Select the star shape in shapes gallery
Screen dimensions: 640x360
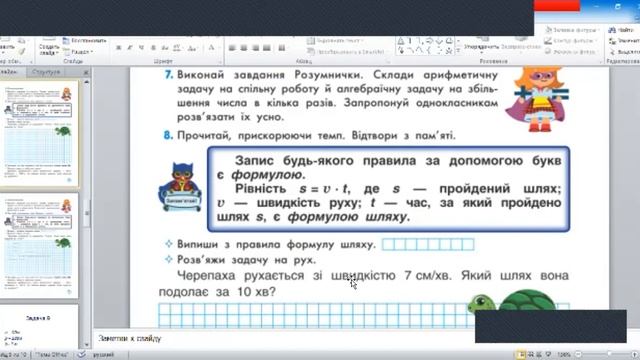pos(449,51)
